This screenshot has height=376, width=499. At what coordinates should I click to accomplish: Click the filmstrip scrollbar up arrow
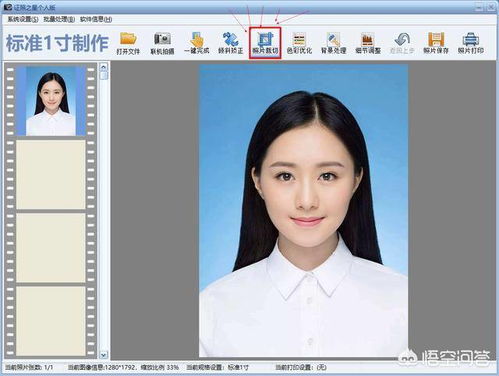pos(104,67)
